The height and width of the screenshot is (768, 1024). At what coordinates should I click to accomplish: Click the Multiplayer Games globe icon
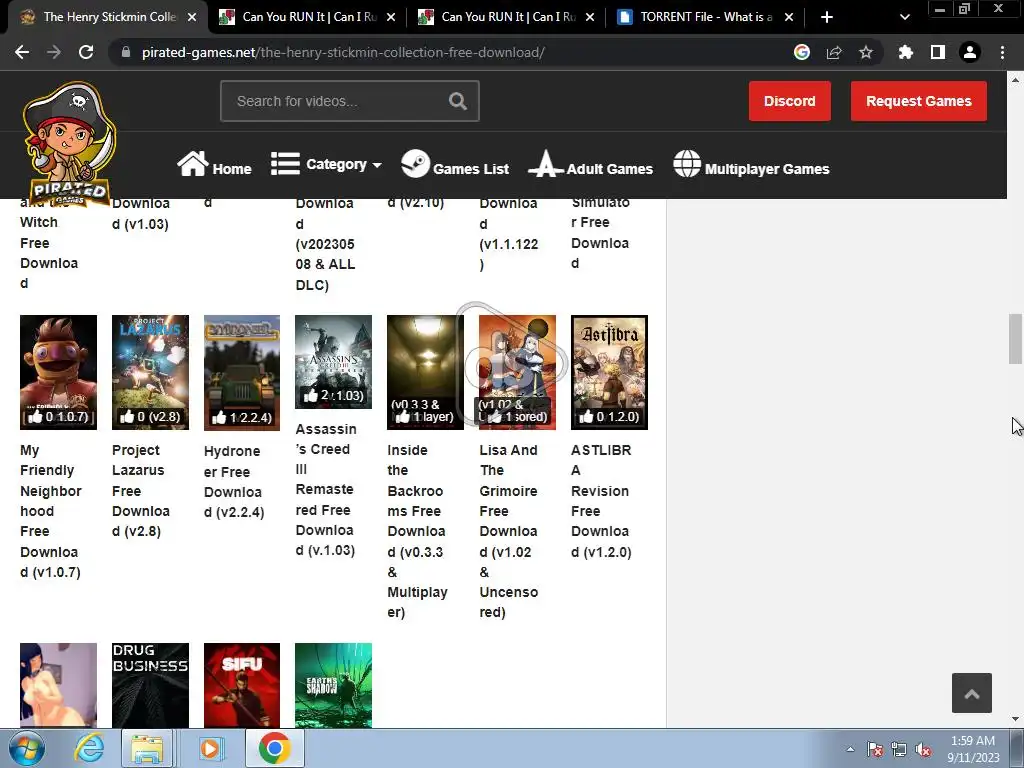coord(687,164)
